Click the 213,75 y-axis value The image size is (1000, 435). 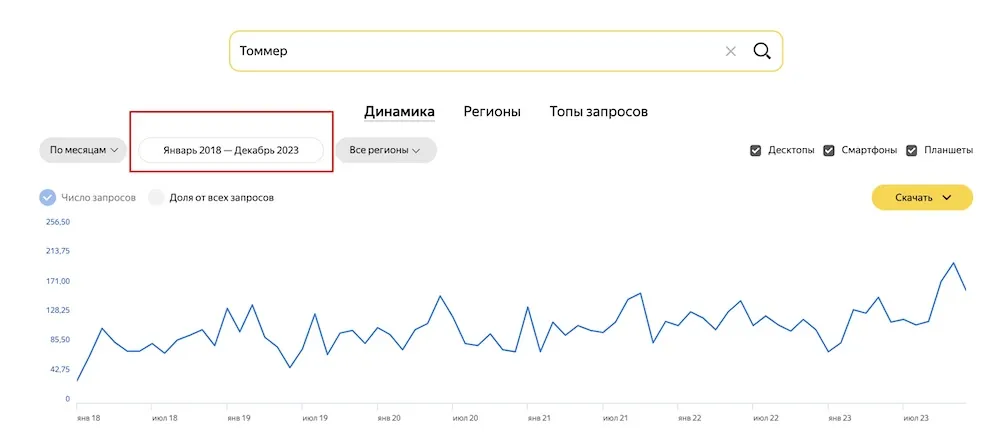pyautogui.click(x=57, y=251)
